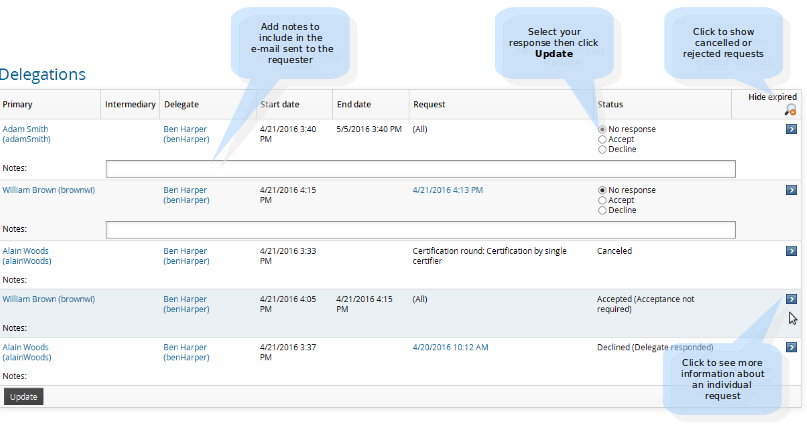Open request link dated 4/21/2016 4:13 PM

447,189
